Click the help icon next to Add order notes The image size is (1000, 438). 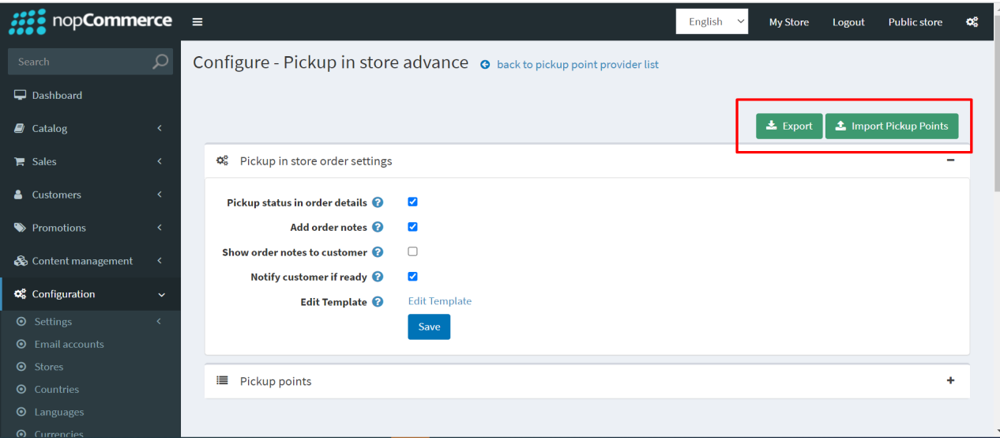pos(378,227)
